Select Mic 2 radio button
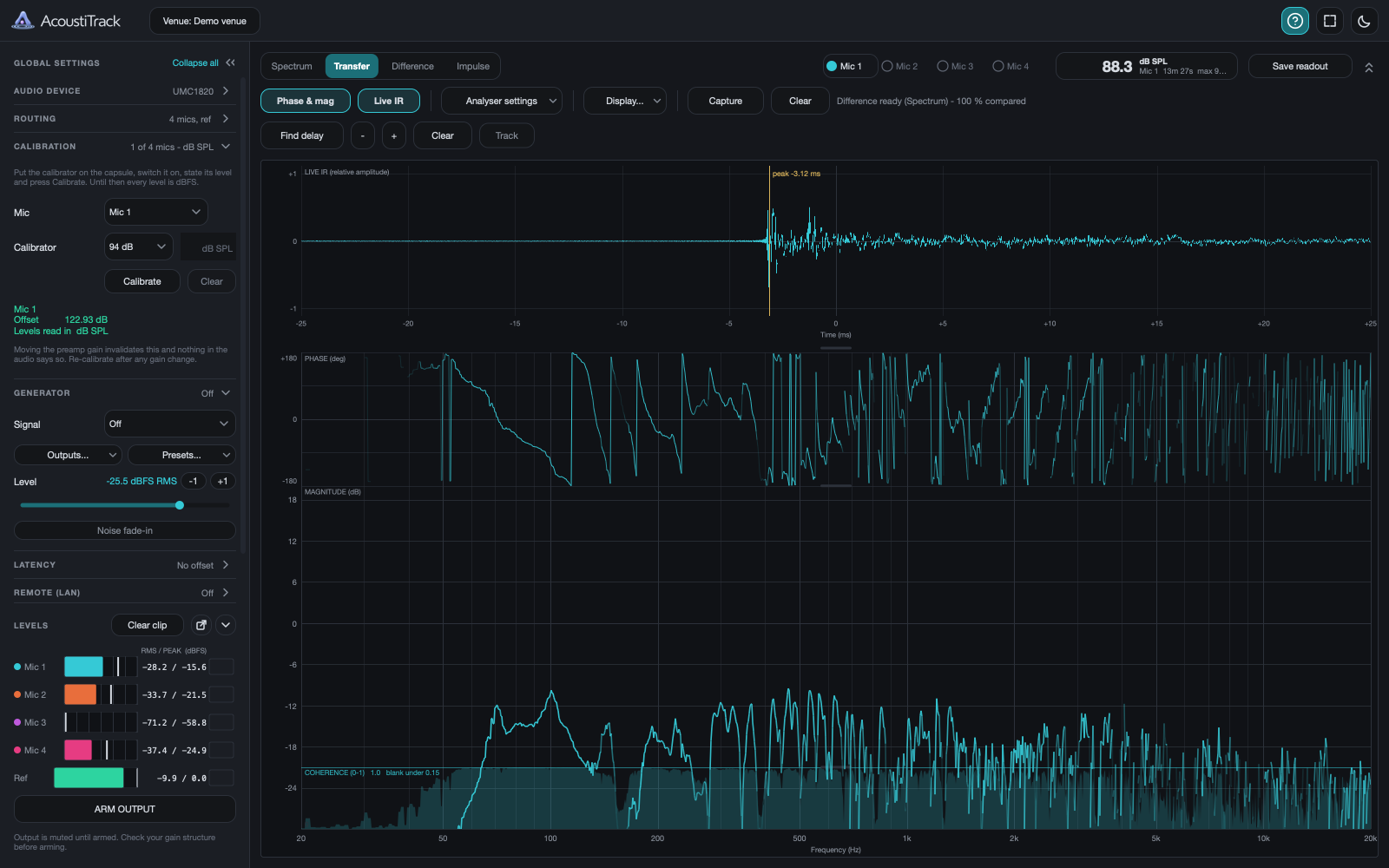 [x=899, y=66]
